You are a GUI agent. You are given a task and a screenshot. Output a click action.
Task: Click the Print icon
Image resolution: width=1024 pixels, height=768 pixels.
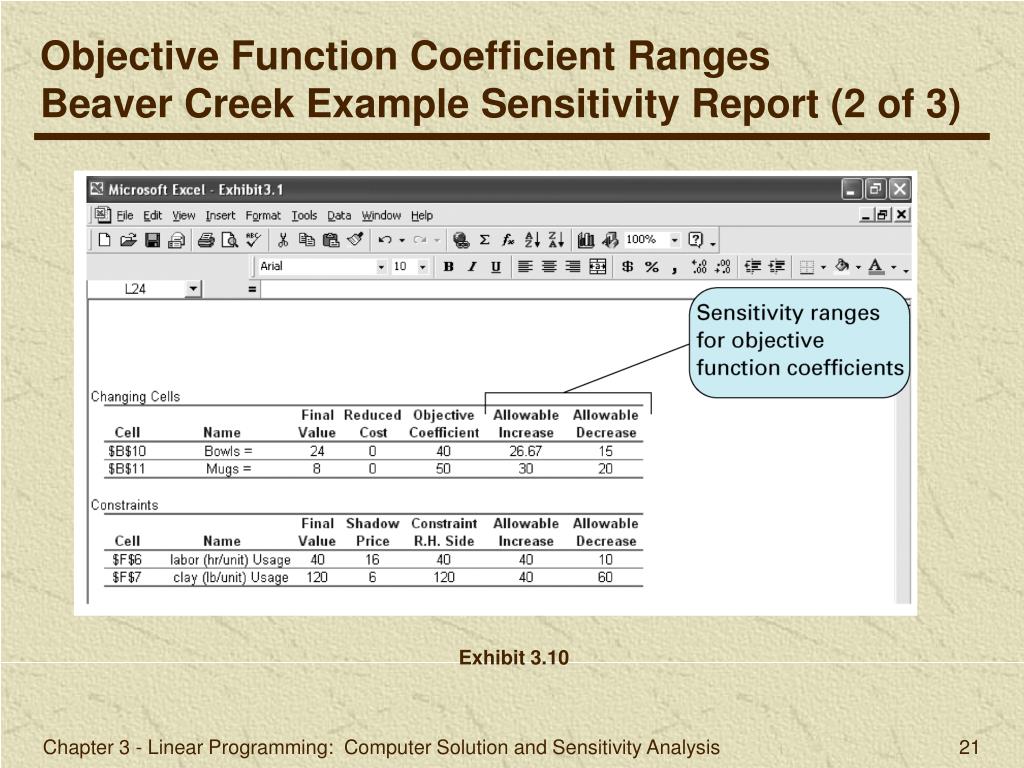[x=206, y=240]
